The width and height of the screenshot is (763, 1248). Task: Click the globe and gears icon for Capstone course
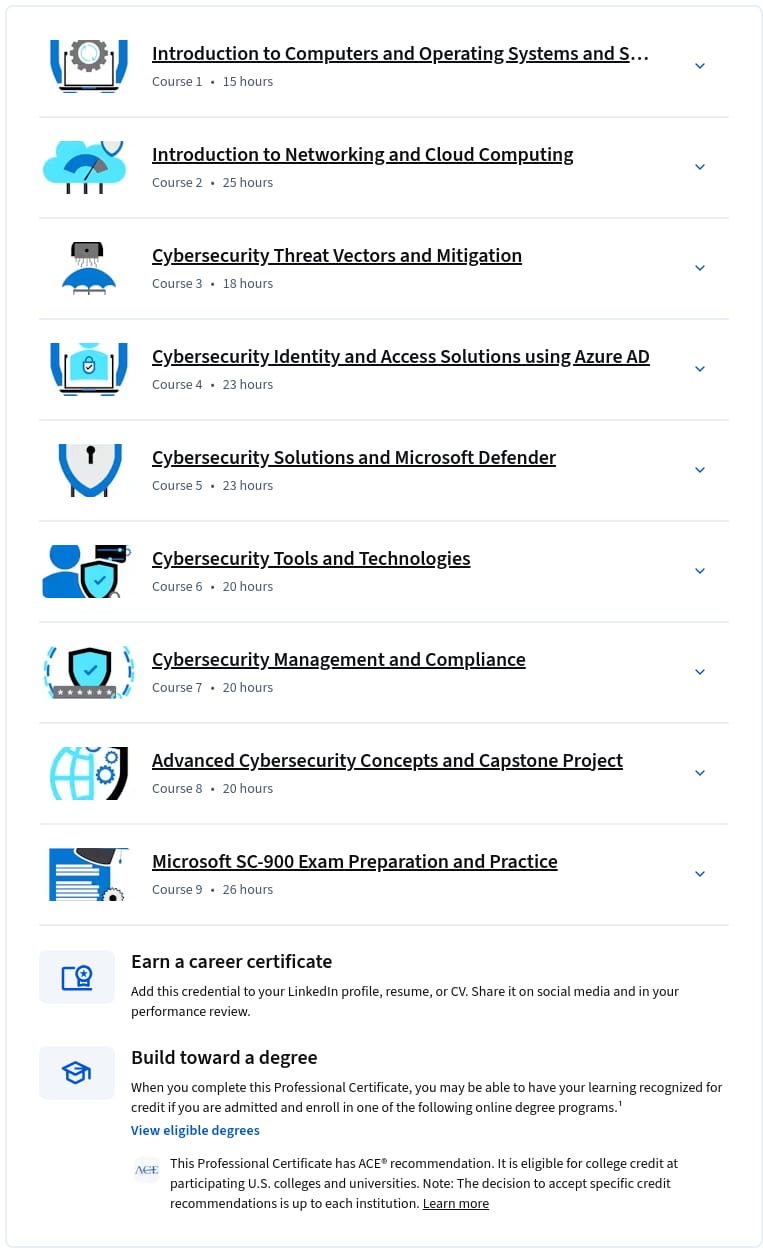click(x=89, y=773)
